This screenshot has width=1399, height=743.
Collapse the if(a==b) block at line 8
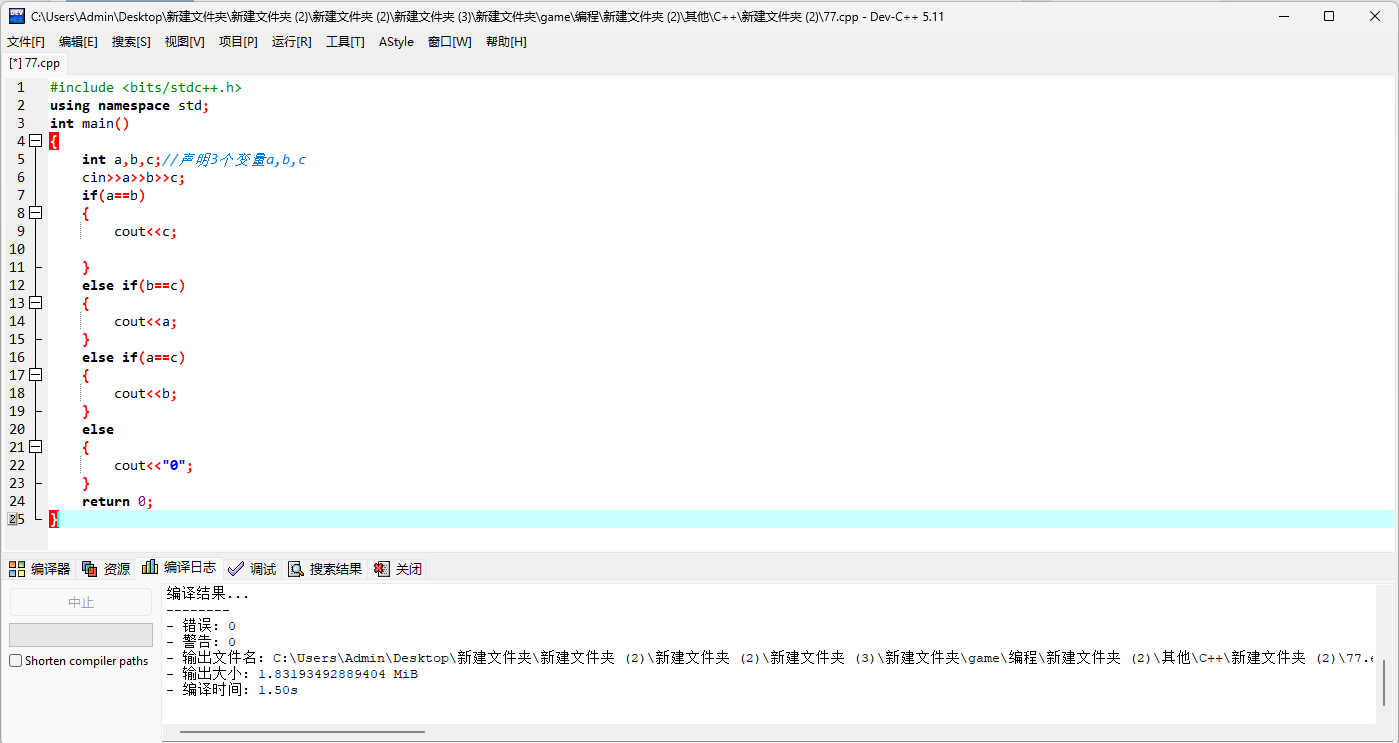[x=36, y=213]
